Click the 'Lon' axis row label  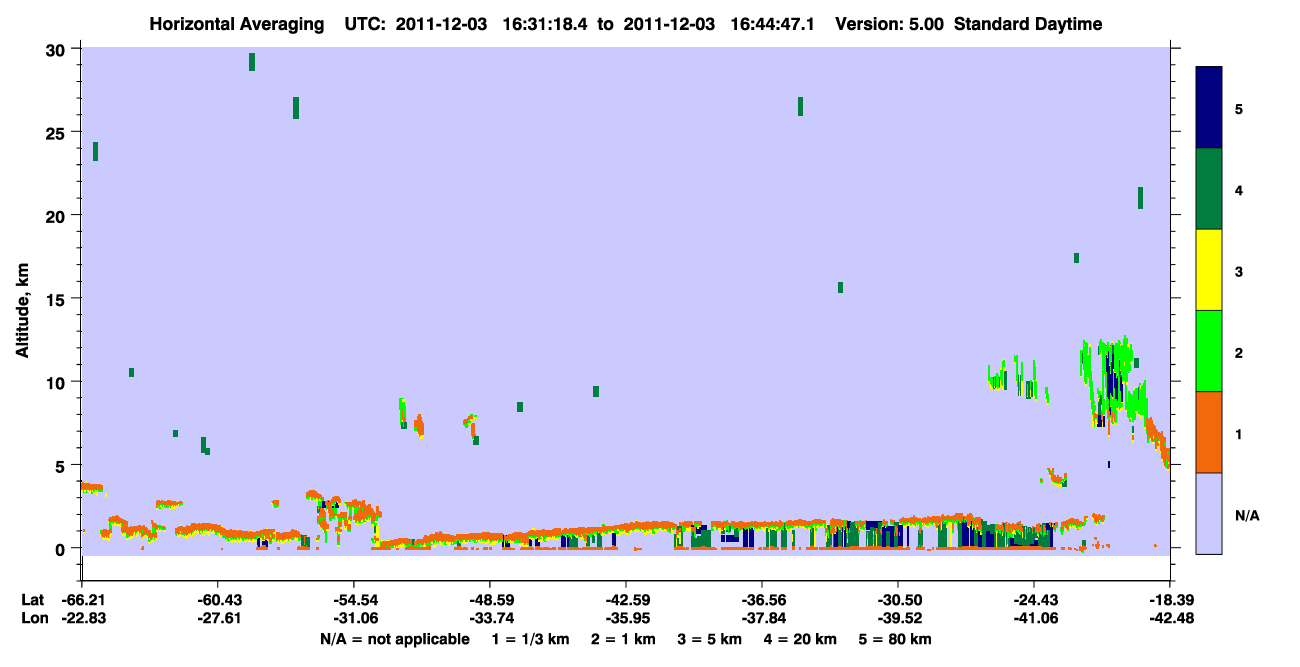(34, 619)
